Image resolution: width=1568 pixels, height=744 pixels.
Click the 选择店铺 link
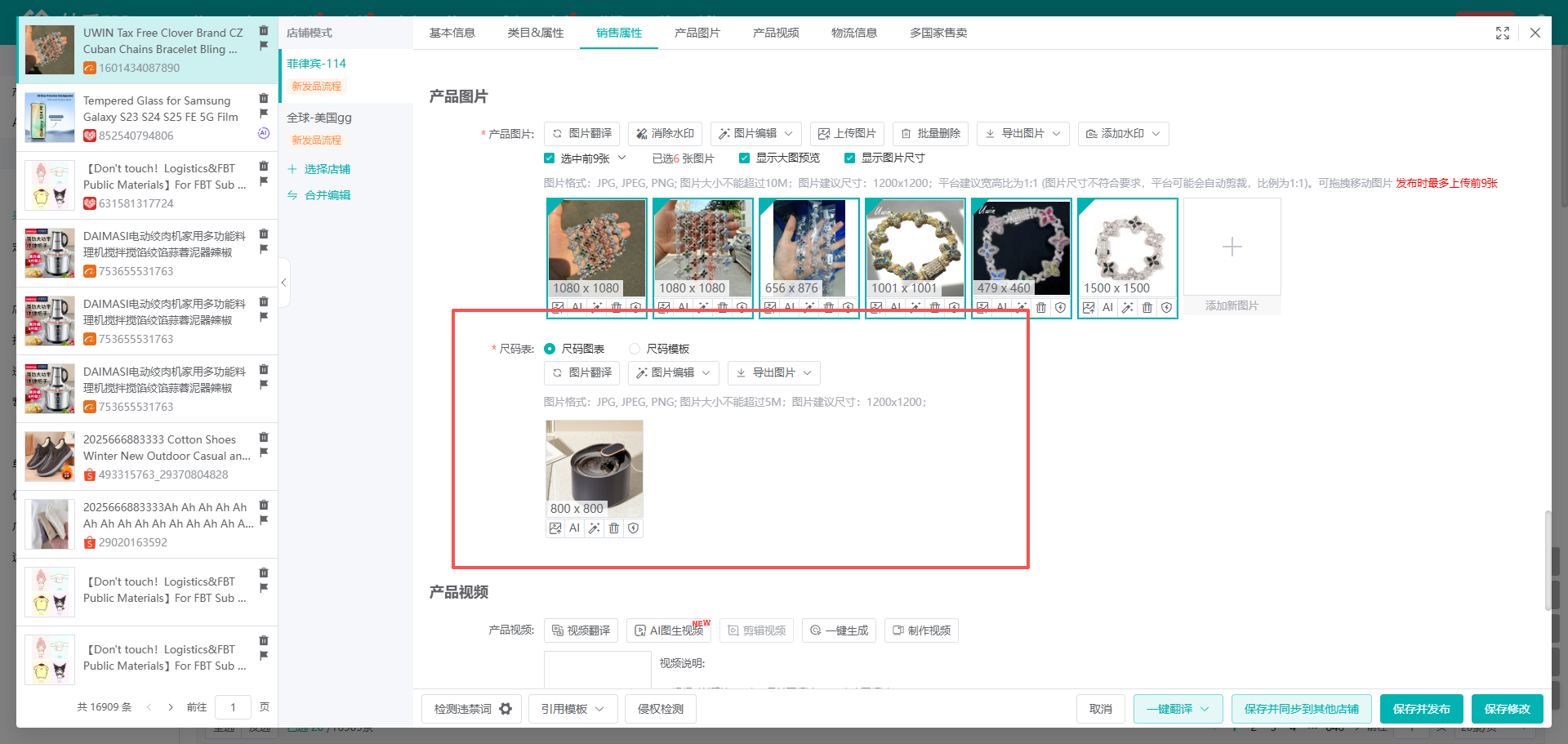click(318, 169)
